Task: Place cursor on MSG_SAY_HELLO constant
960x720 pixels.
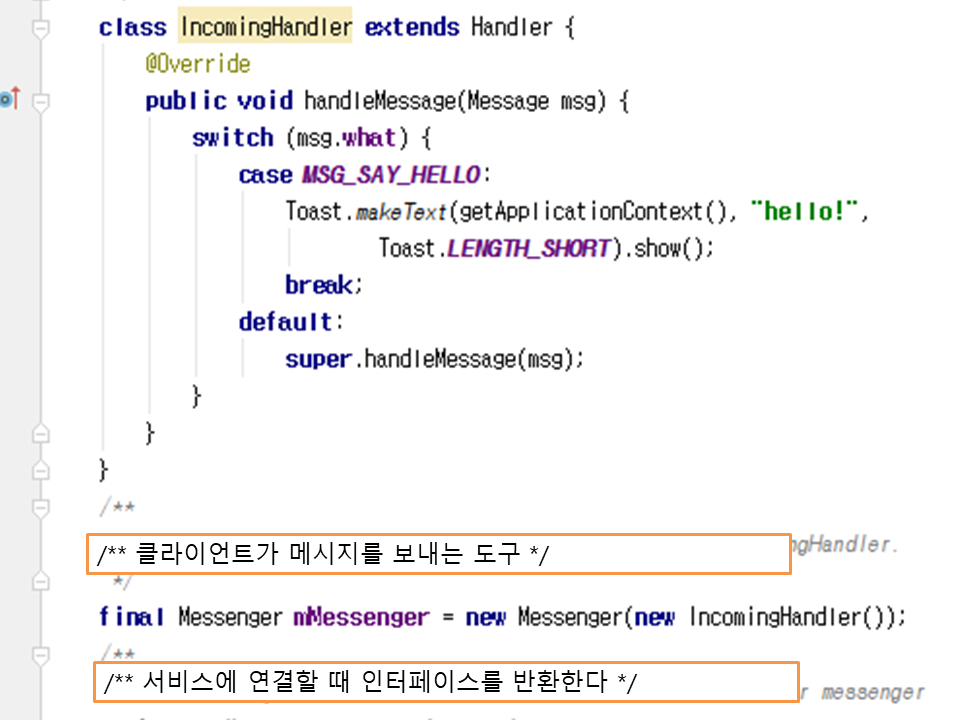Action: 390,175
